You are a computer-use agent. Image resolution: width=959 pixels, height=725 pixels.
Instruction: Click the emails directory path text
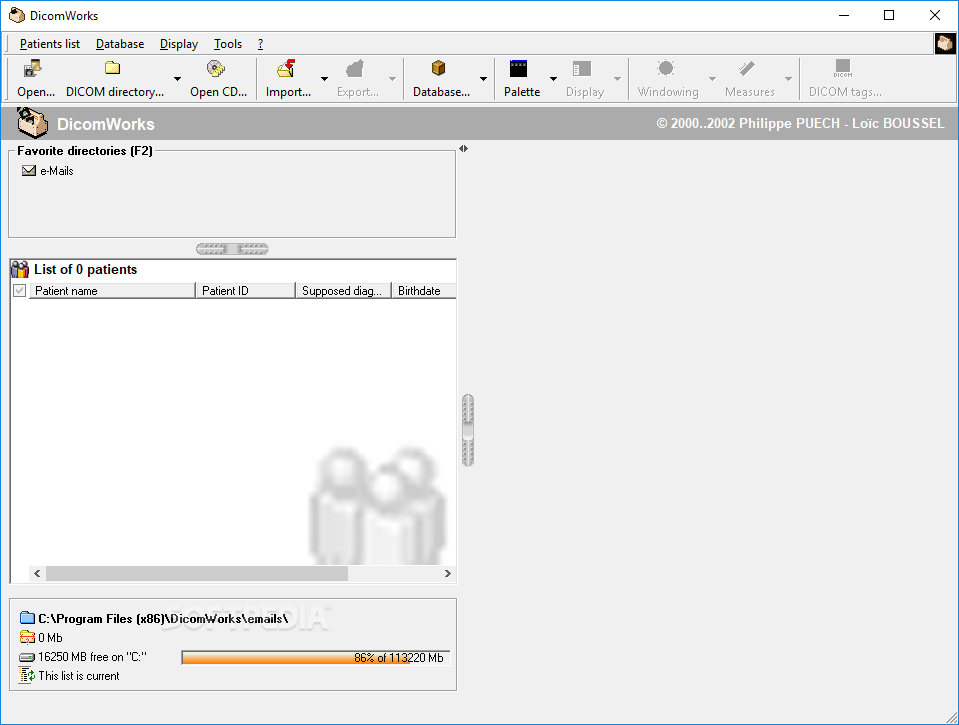pyautogui.click(x=163, y=619)
